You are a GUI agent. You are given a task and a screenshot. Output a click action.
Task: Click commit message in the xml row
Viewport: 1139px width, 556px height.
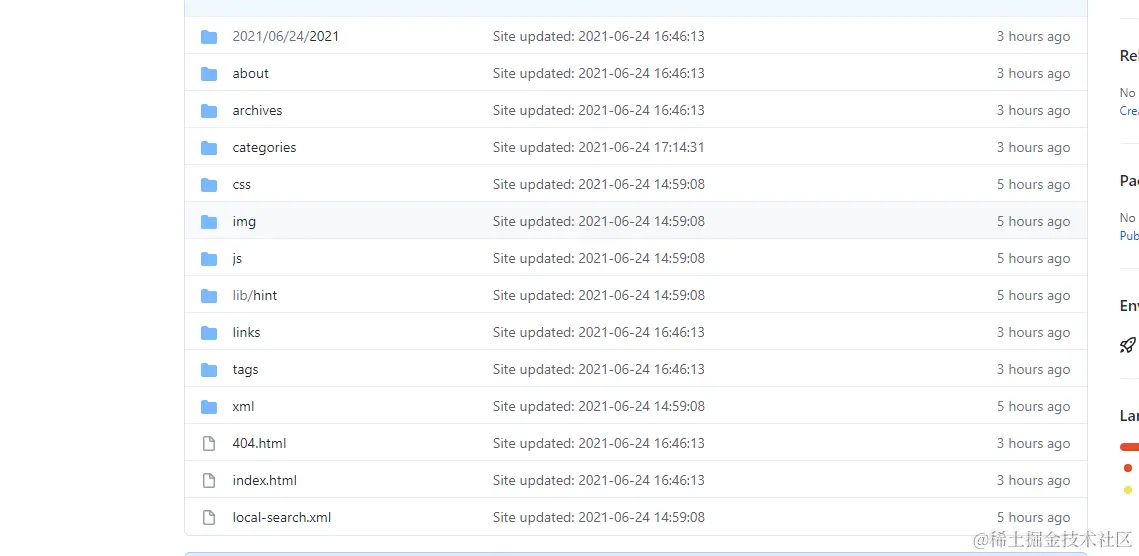click(599, 406)
